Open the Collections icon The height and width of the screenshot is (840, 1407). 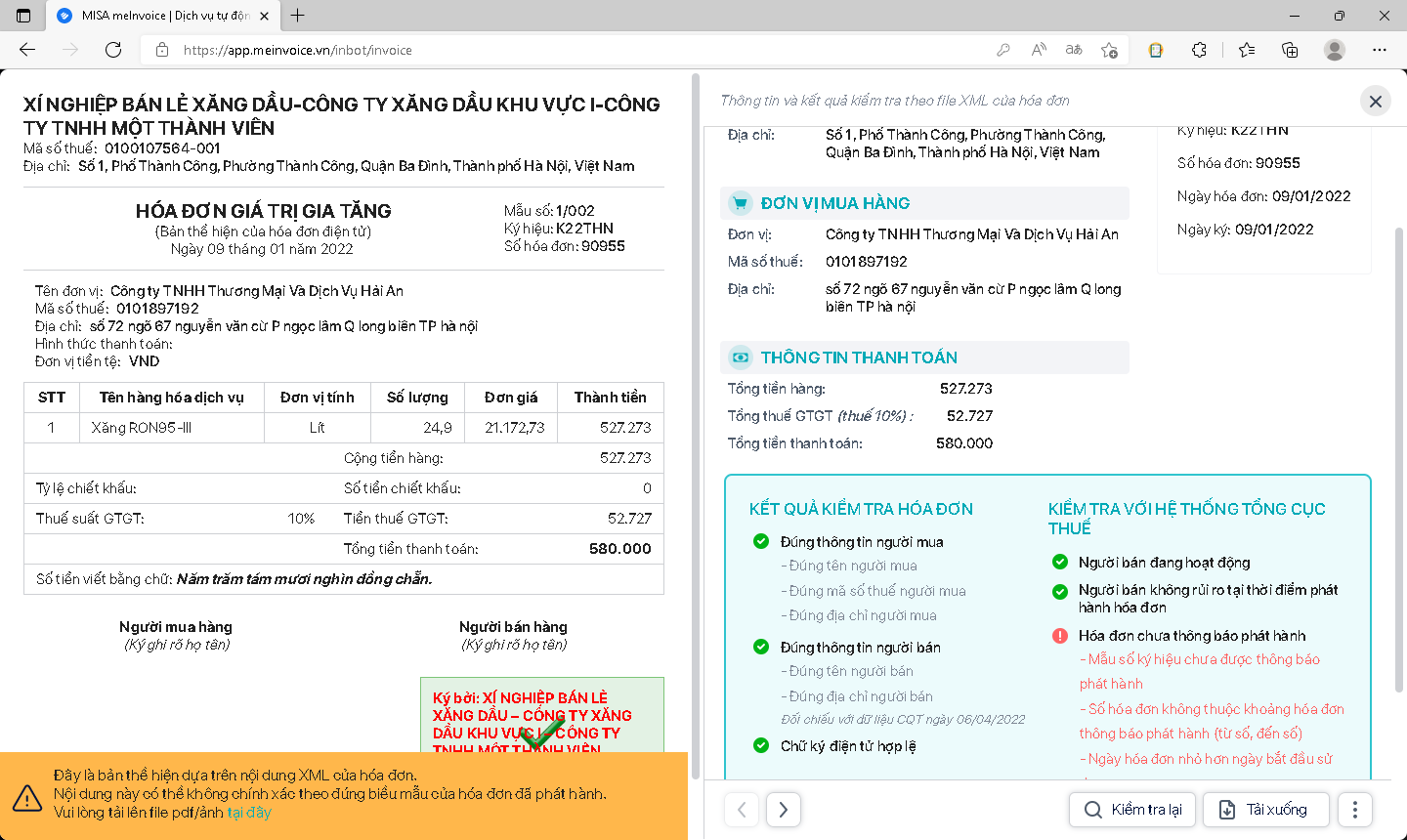click(1290, 50)
